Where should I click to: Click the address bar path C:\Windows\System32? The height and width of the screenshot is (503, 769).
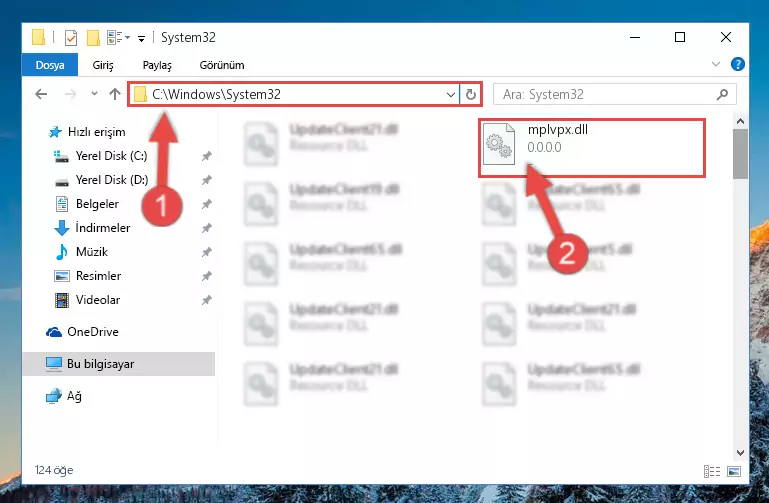[x=216, y=94]
